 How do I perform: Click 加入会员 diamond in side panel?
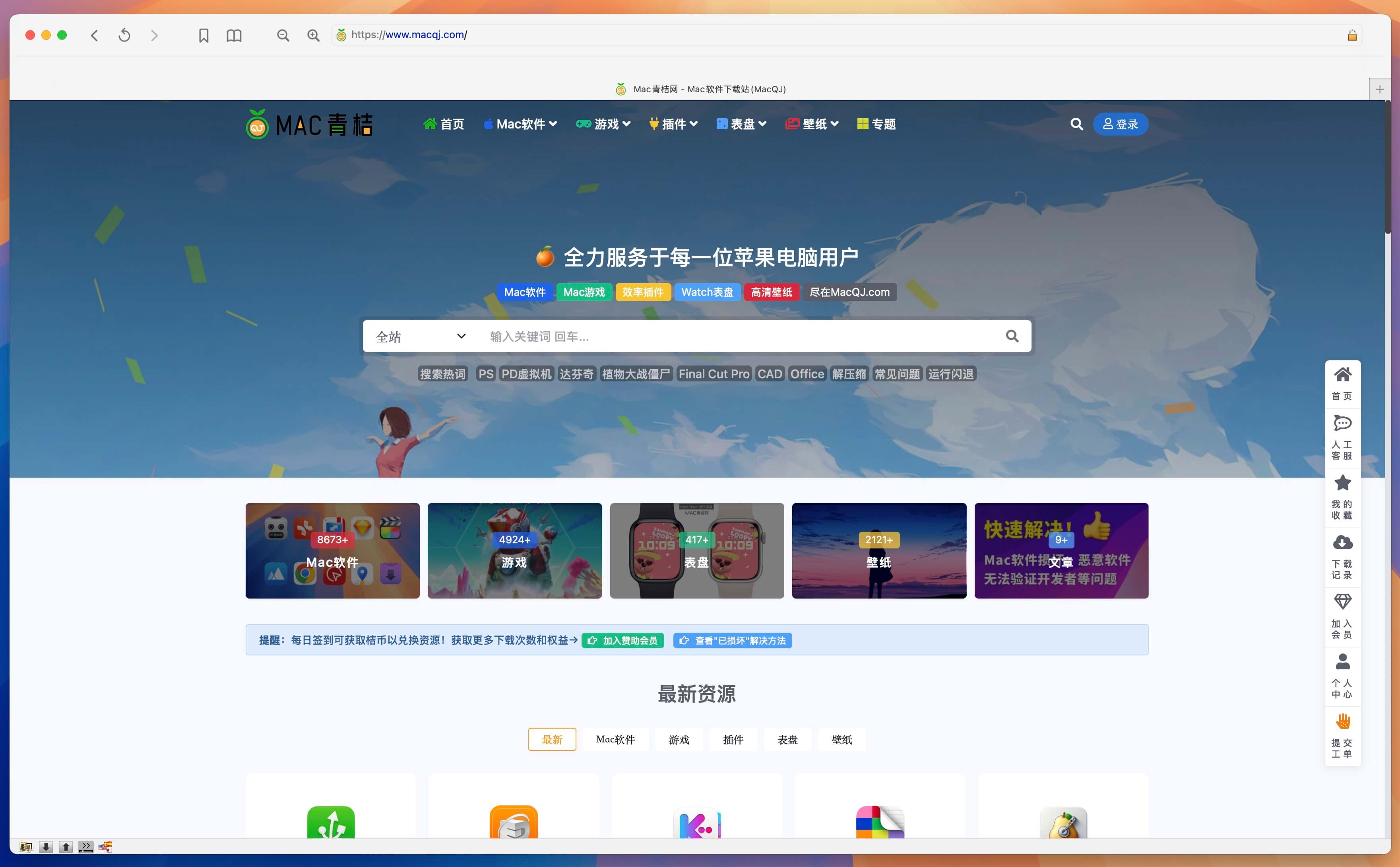click(1342, 616)
